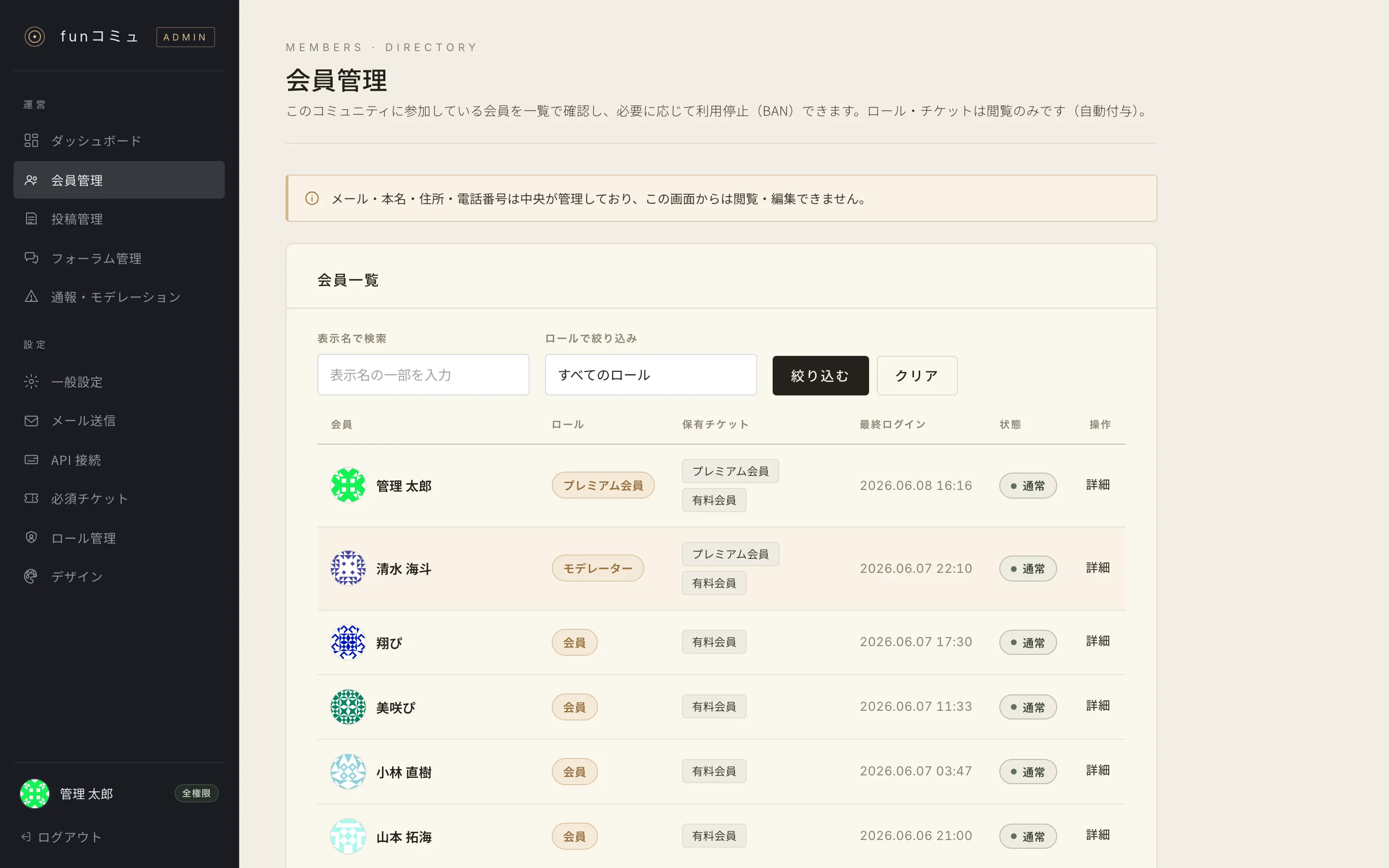1389x868 pixels.
Task: Click the 必須チケット ticket icon
Action: click(31, 498)
